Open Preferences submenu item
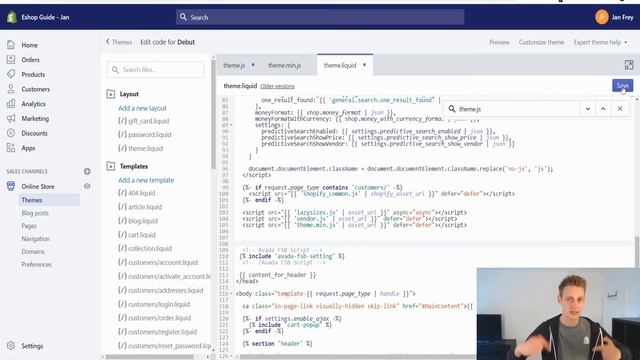Screen dimensions: 640x360 (x=36, y=264)
